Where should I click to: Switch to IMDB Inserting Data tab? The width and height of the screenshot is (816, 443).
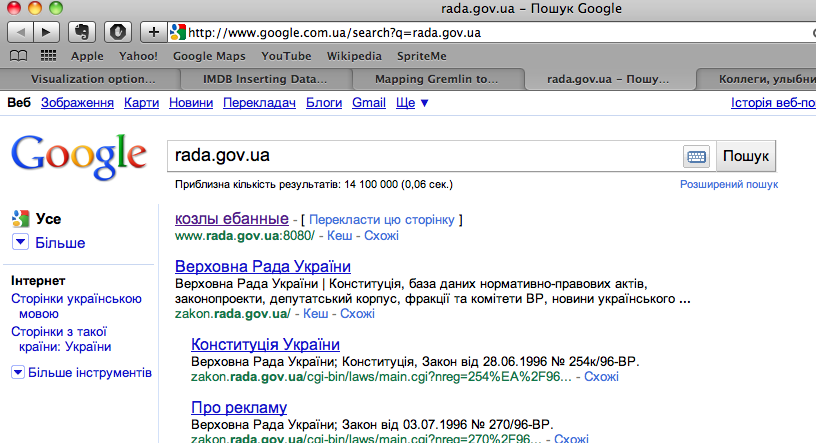click(x=265, y=79)
